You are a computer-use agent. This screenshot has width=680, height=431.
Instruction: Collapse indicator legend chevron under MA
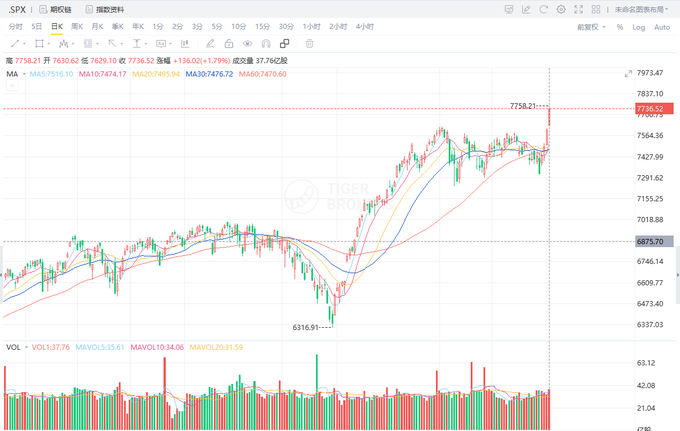click(x=12, y=86)
